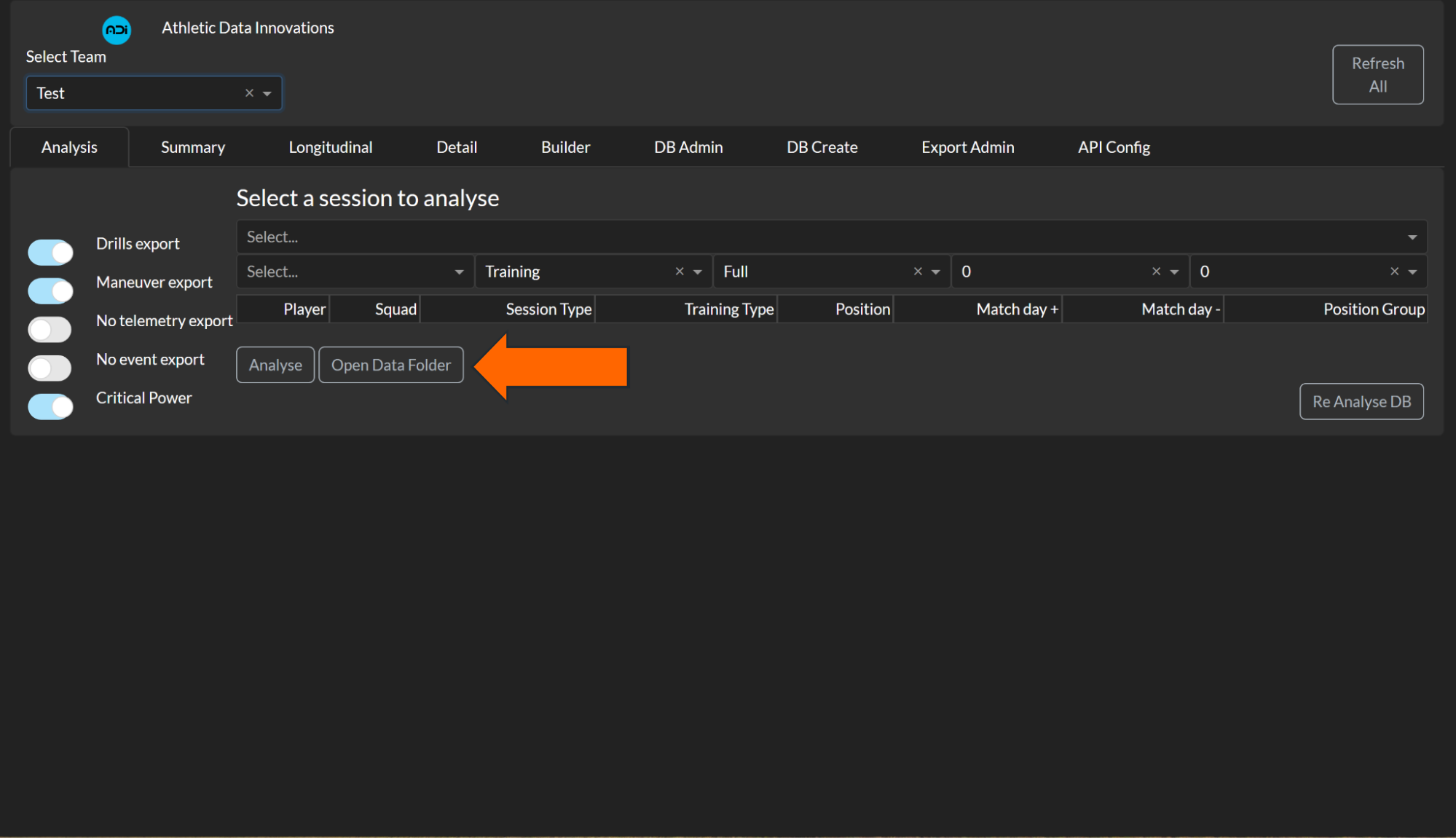Open the Builder tab
1456x838 pixels.
tap(565, 147)
